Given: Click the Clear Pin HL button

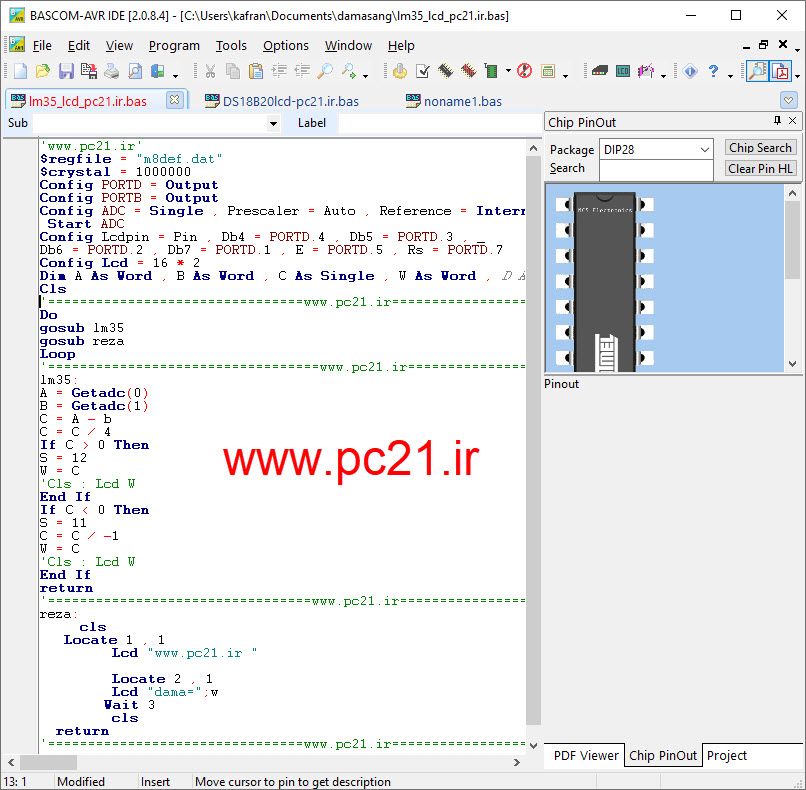Looking at the screenshot, I should click(x=760, y=169).
